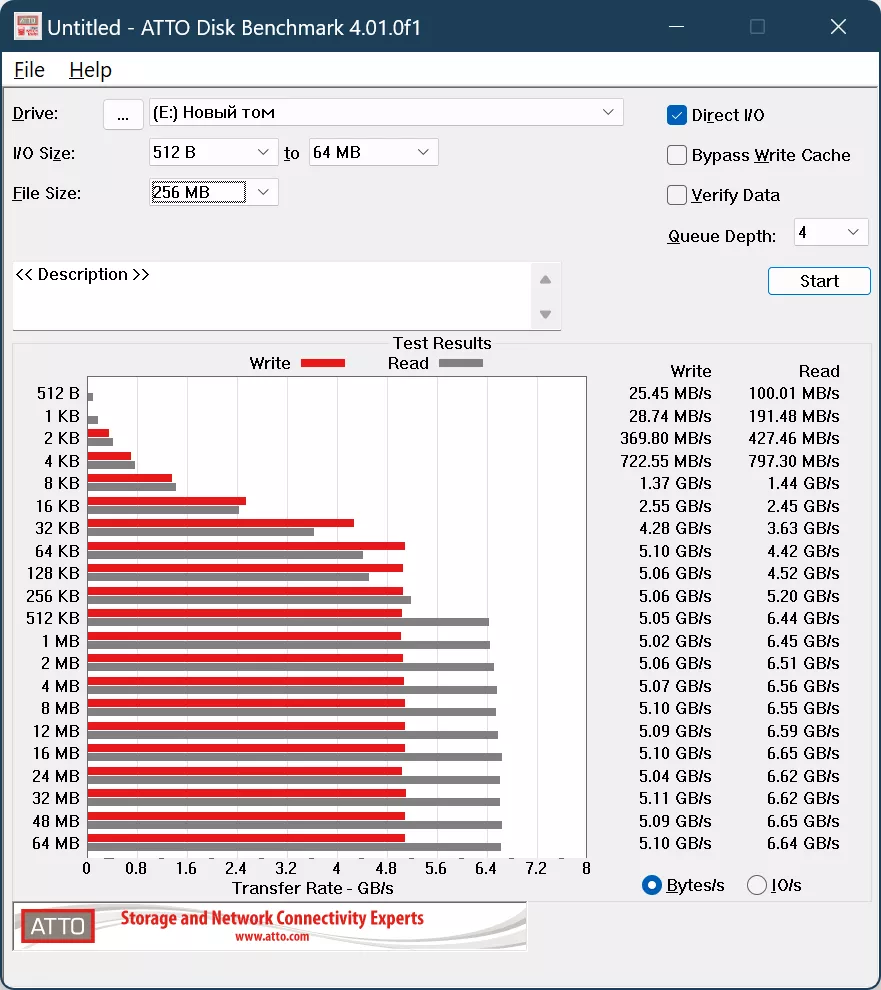
Task: Start the benchmark with Start button
Action: pyautogui.click(x=819, y=281)
